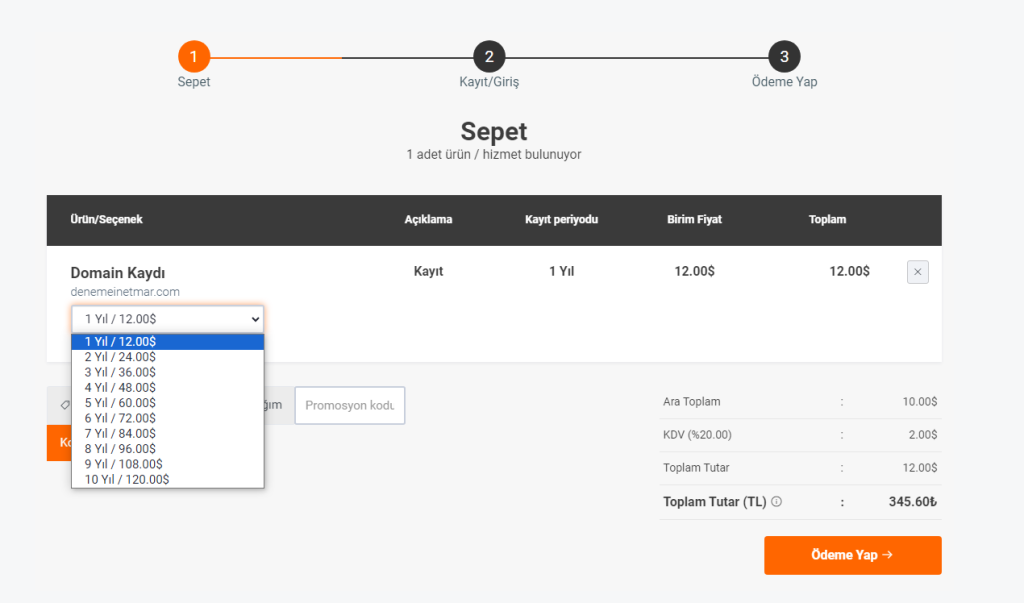Select the 1 Yıl / 12.00$ option
Image resolution: width=1024 pixels, height=603 pixels.
[x=168, y=342]
